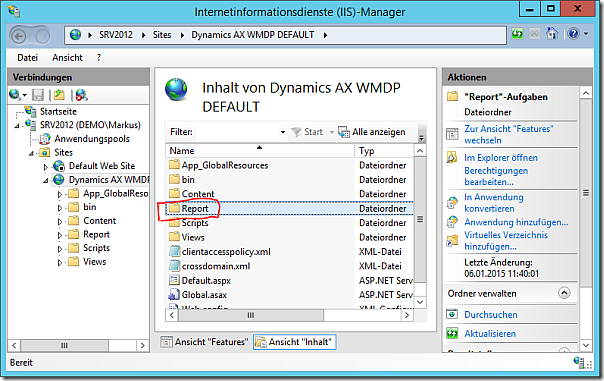Screen dimensions: 604x381
Task: Select Dynamics AX WMDP site in tree
Action: [x=109, y=180]
